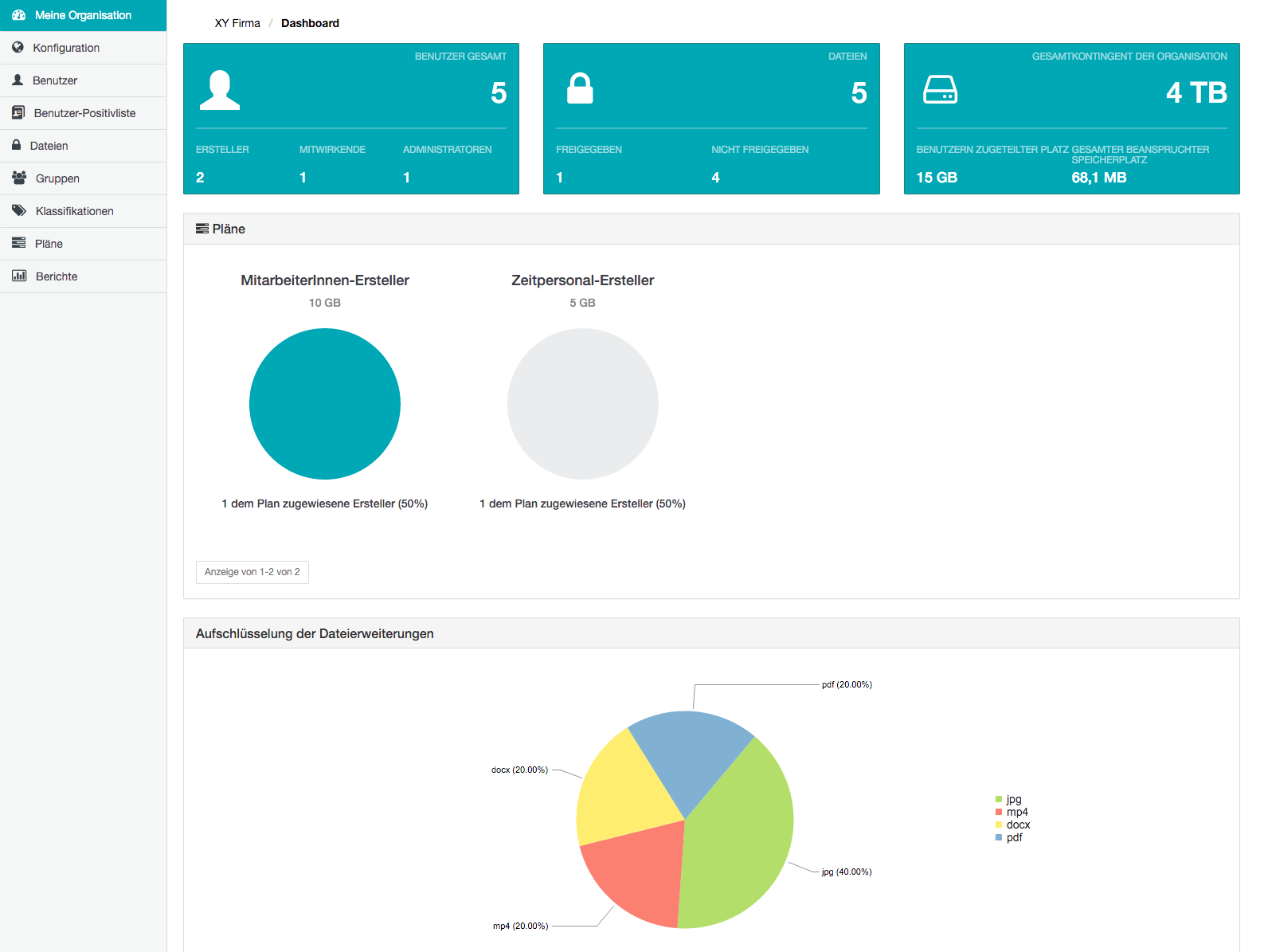
Task: Click the globe icon next to Konfiguration
Action: [x=18, y=48]
